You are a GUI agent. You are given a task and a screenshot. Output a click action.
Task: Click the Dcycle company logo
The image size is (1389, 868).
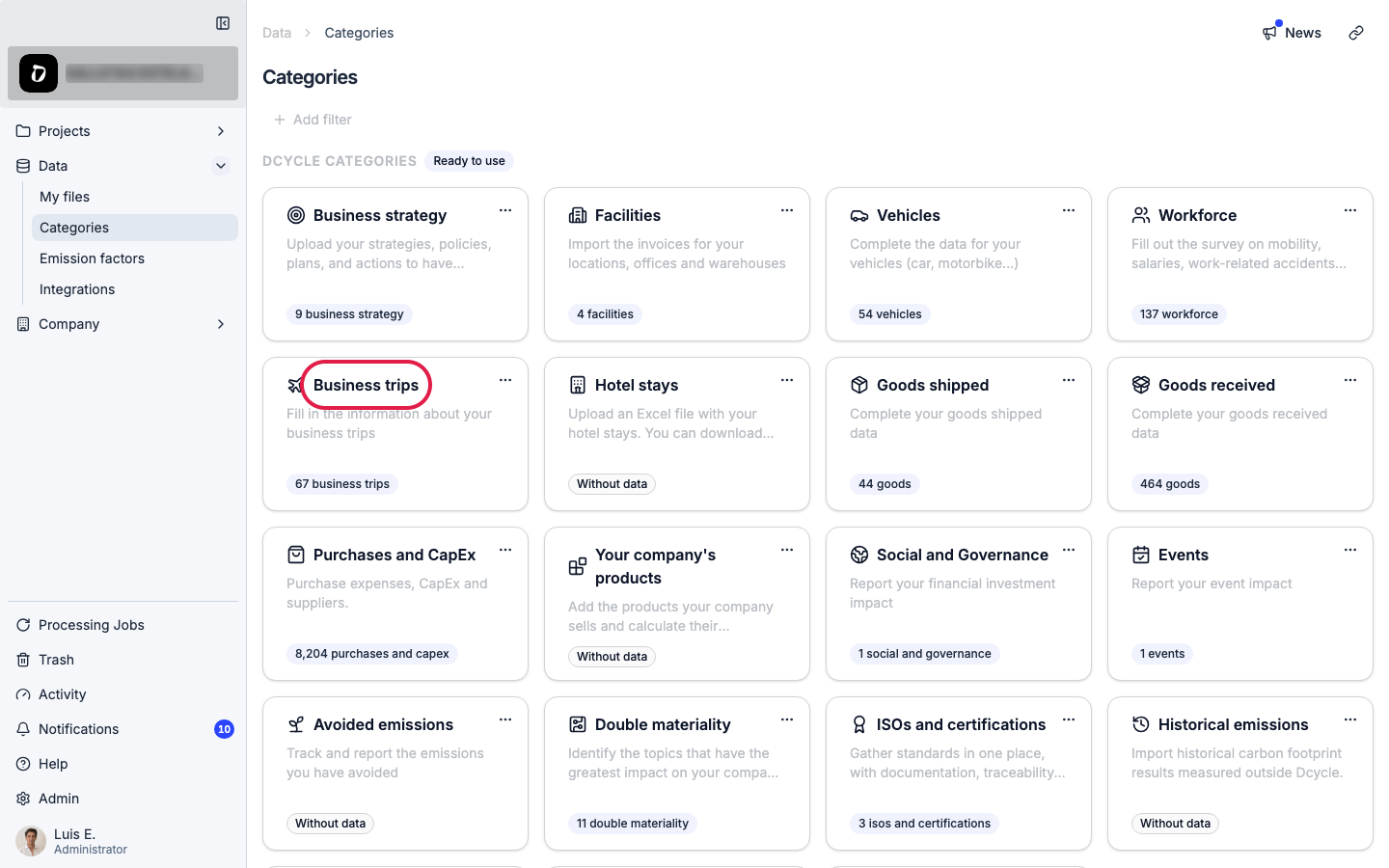coord(39,73)
